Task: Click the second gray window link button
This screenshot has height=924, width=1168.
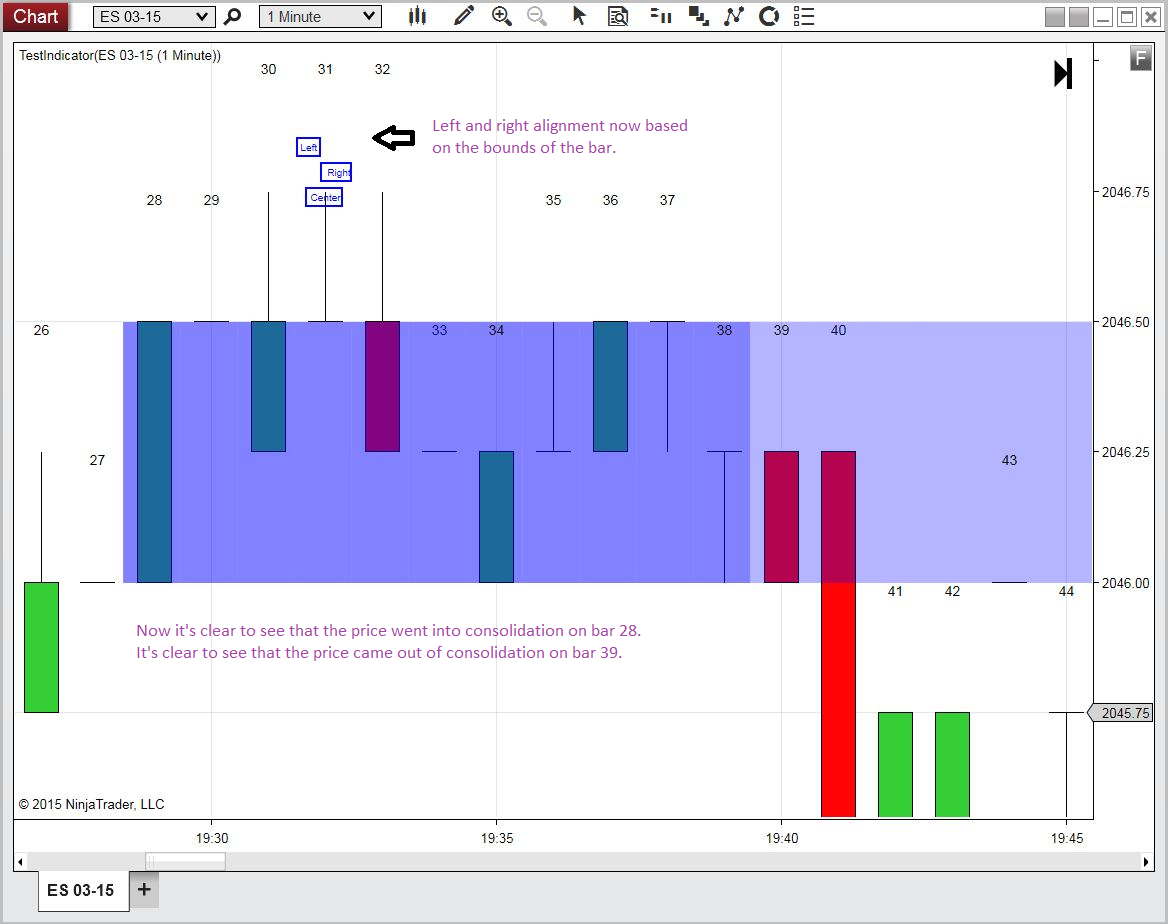Action: click(x=1079, y=17)
